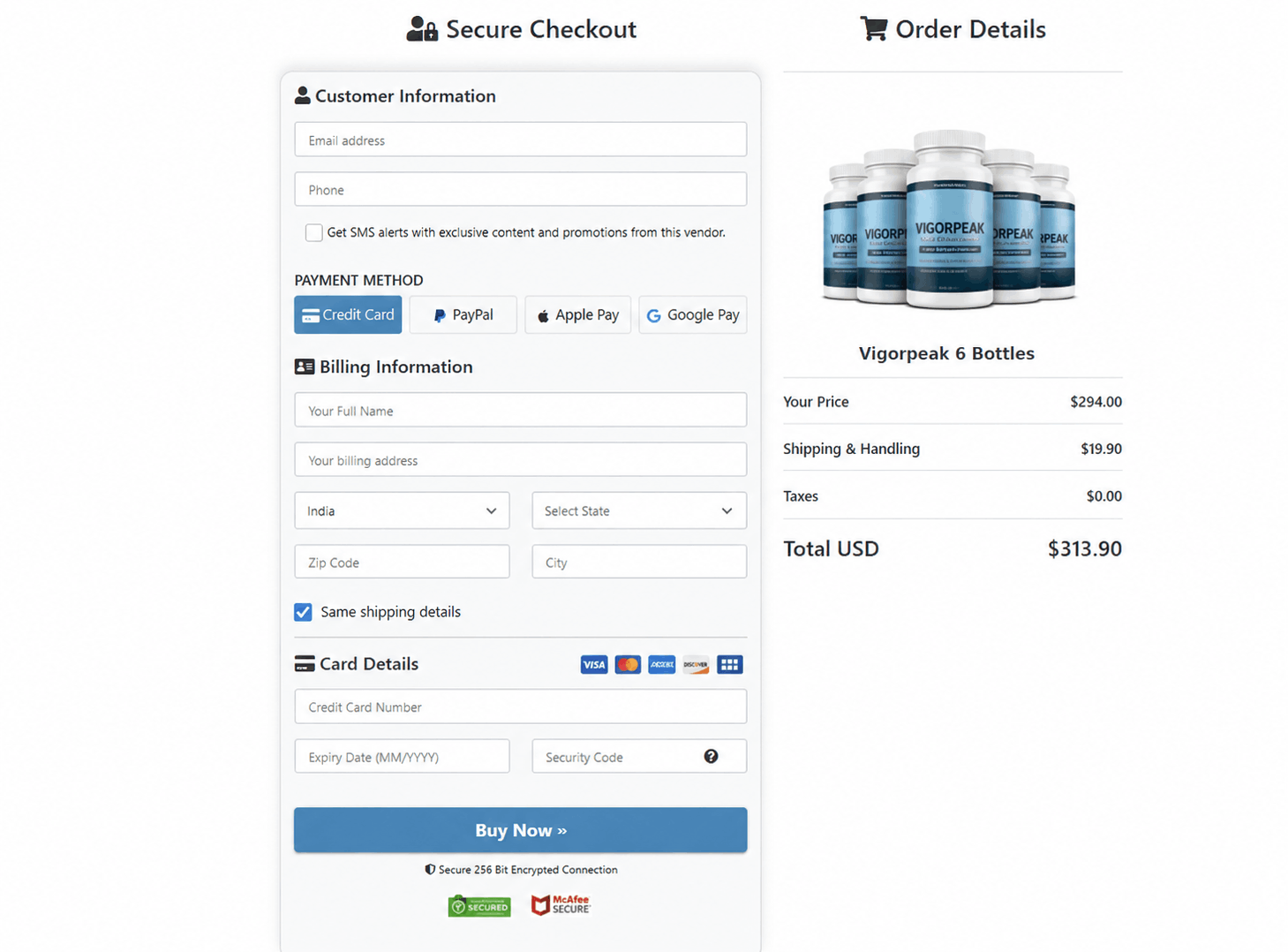Click the blue grid card icon
Image resolution: width=1288 pixels, height=952 pixels.
730,665
